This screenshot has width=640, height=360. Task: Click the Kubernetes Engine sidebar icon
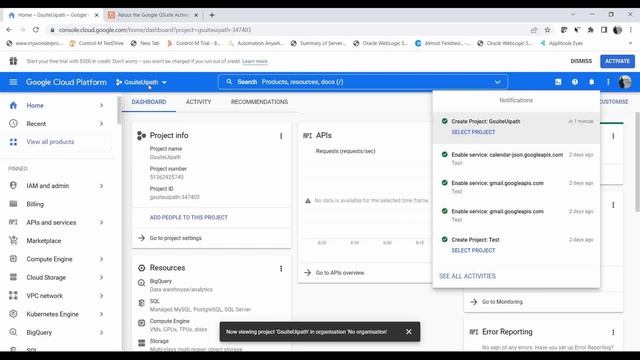coord(13,314)
